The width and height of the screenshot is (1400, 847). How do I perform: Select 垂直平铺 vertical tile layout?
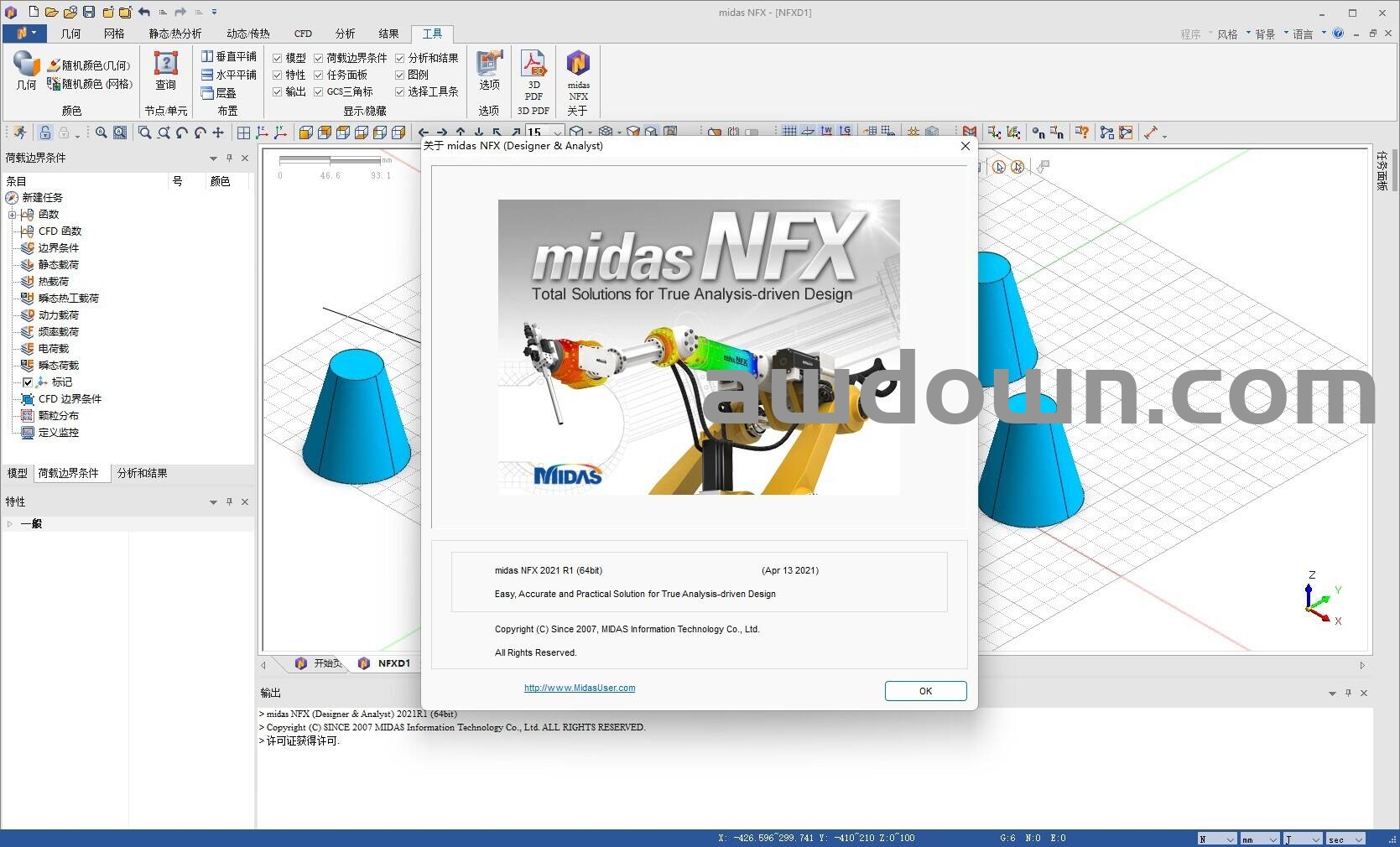point(228,56)
